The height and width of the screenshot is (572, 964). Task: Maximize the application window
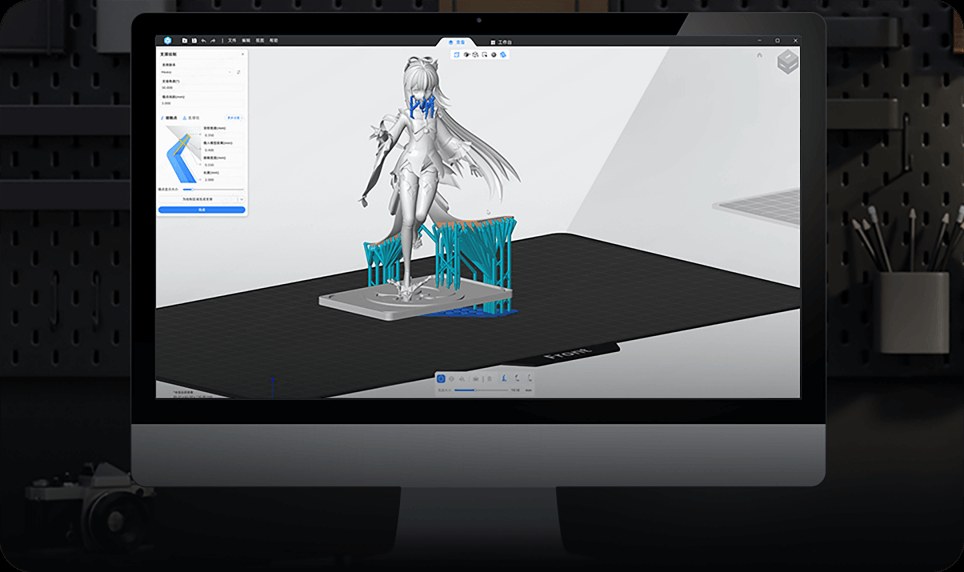777,41
